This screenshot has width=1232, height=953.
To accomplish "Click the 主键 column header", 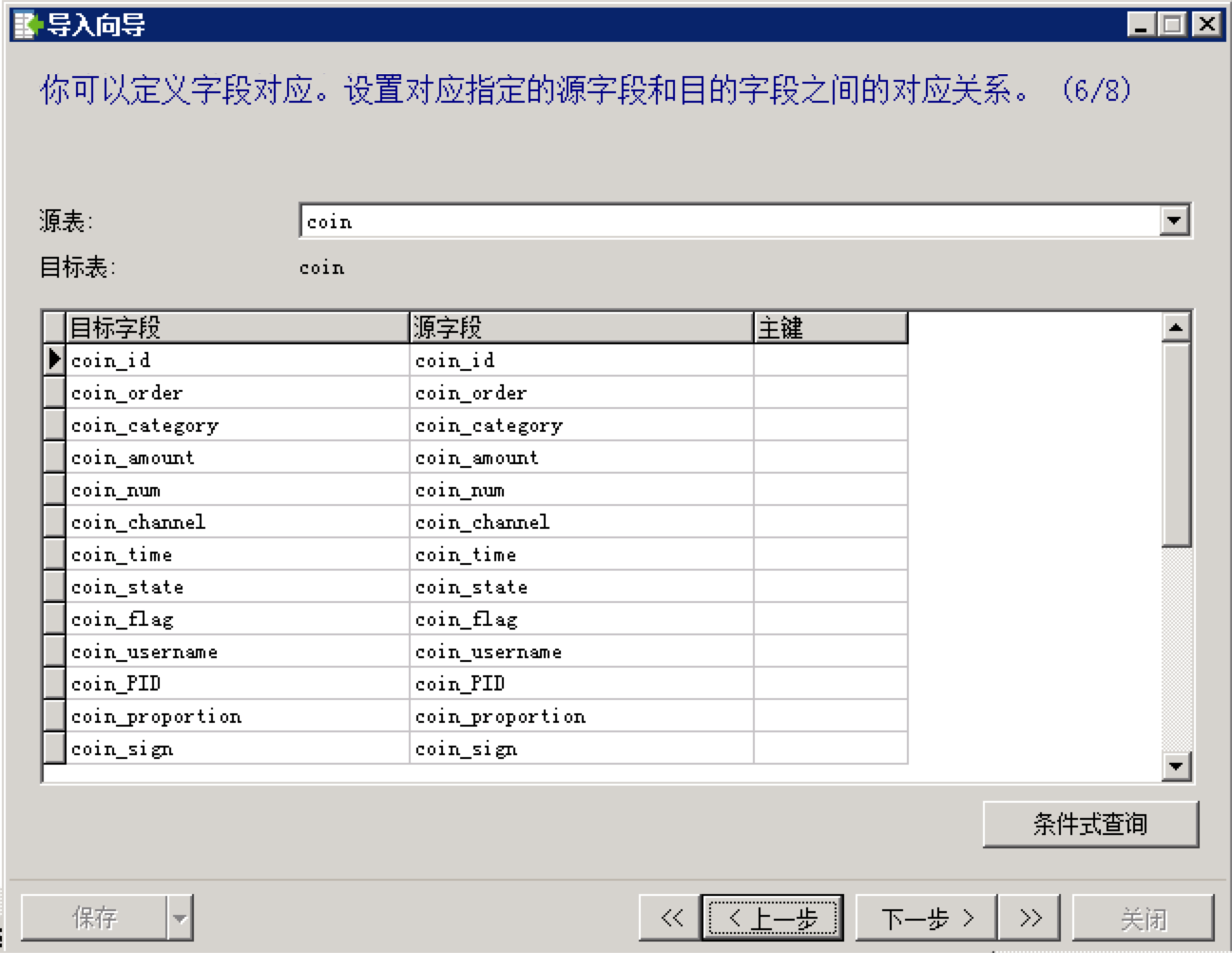I will (x=831, y=328).
